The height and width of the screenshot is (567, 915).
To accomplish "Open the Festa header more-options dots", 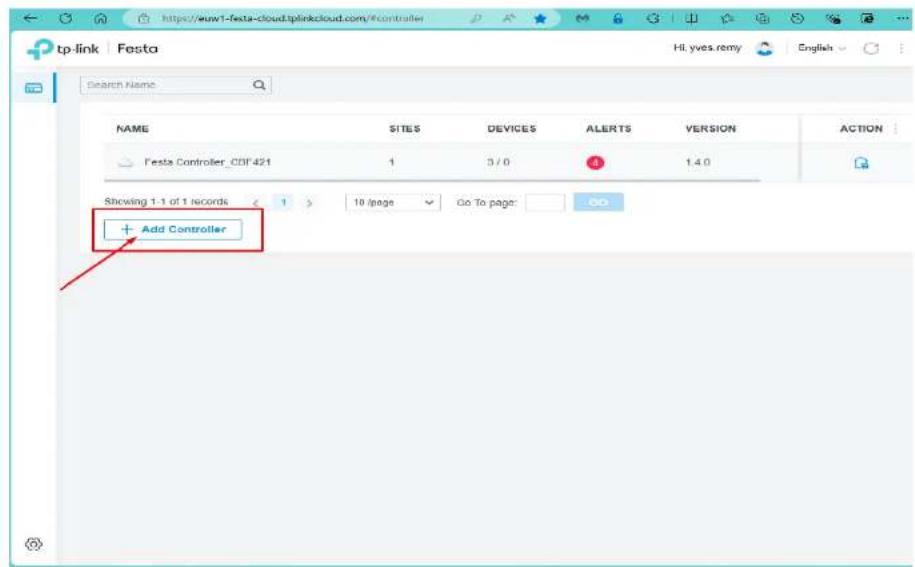I will coord(902,48).
